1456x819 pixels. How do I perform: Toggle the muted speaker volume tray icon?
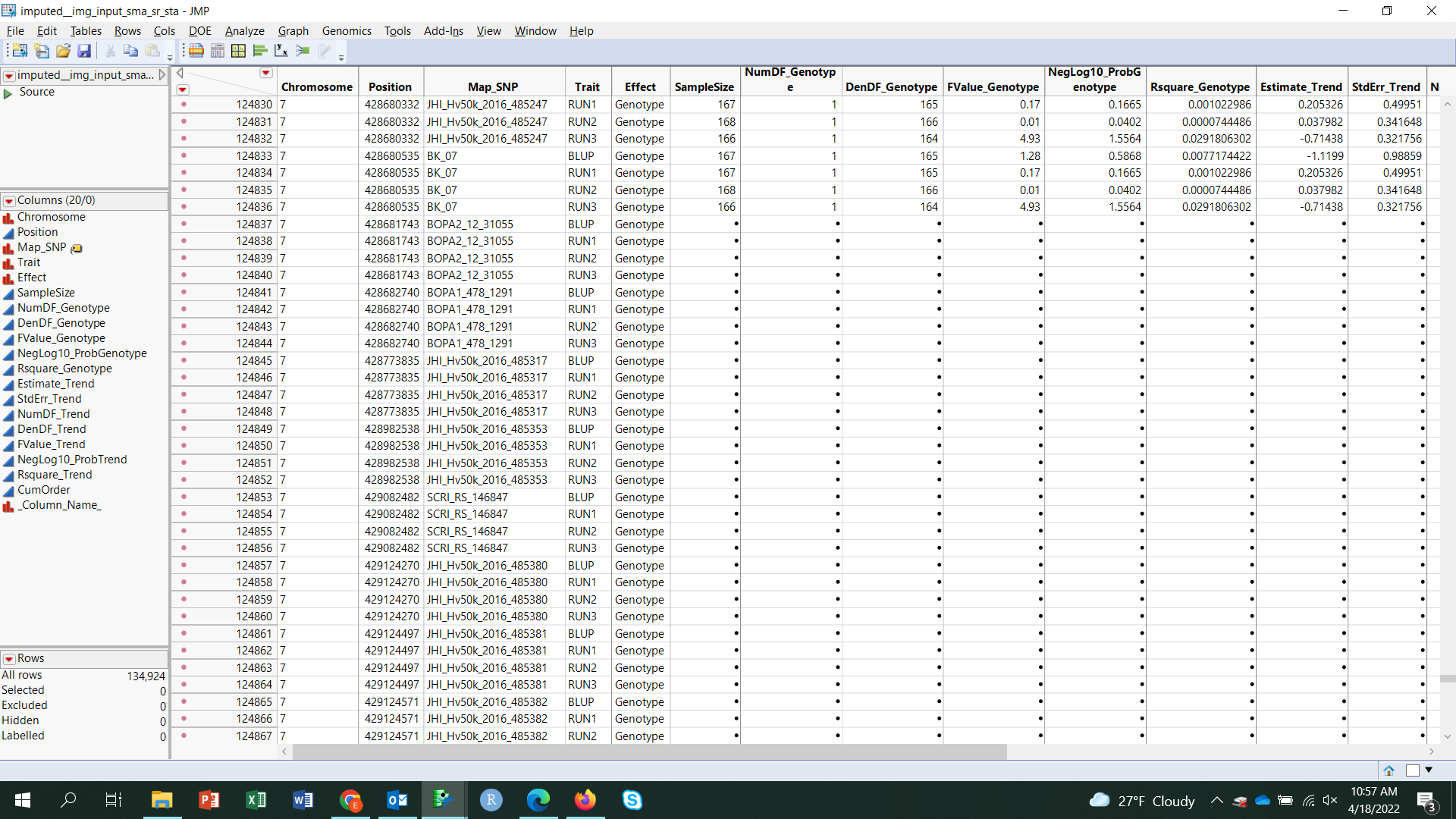[x=1330, y=800]
